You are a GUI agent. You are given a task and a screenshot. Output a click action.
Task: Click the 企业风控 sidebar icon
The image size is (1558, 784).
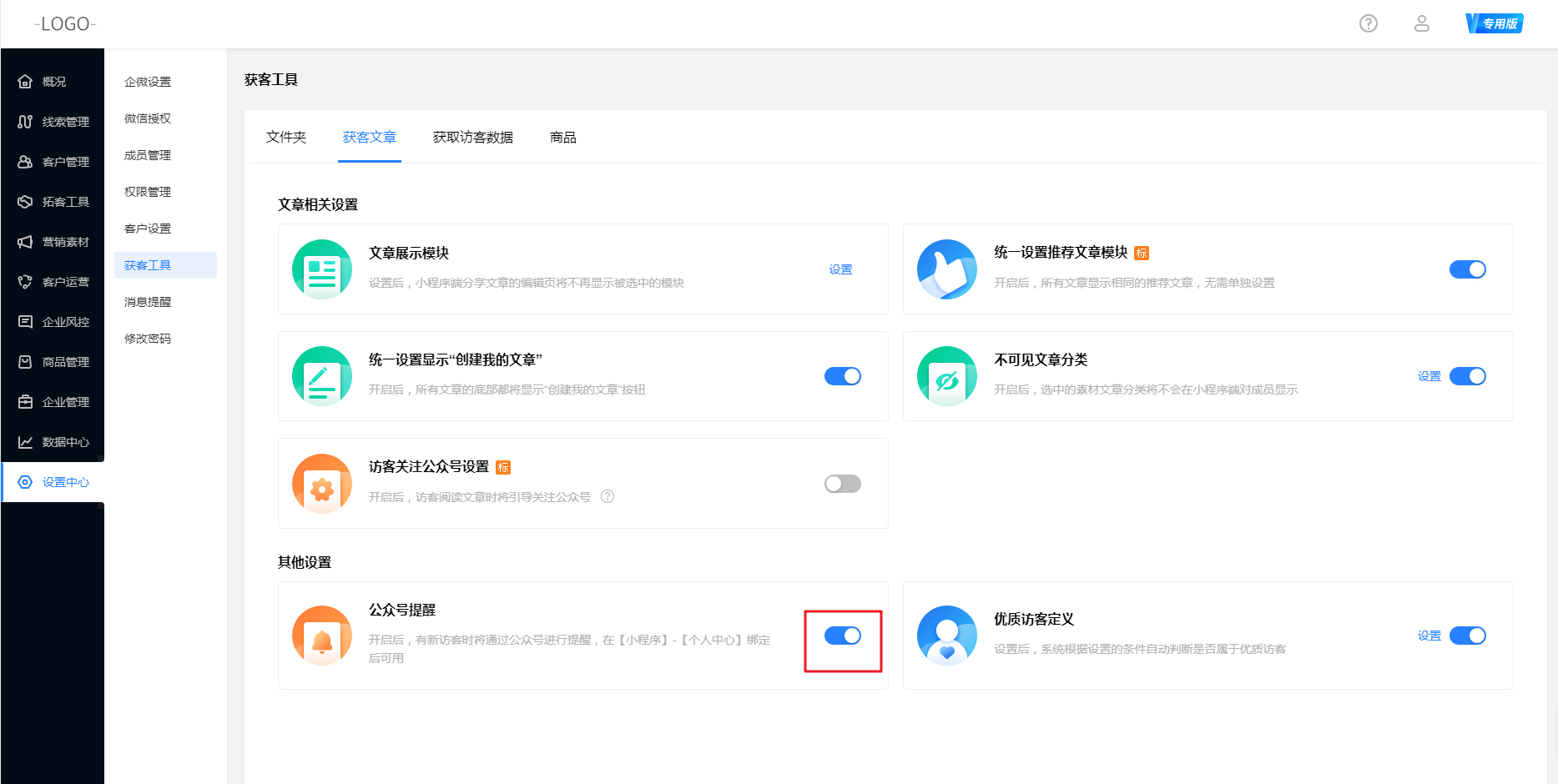pyautogui.click(x=25, y=322)
